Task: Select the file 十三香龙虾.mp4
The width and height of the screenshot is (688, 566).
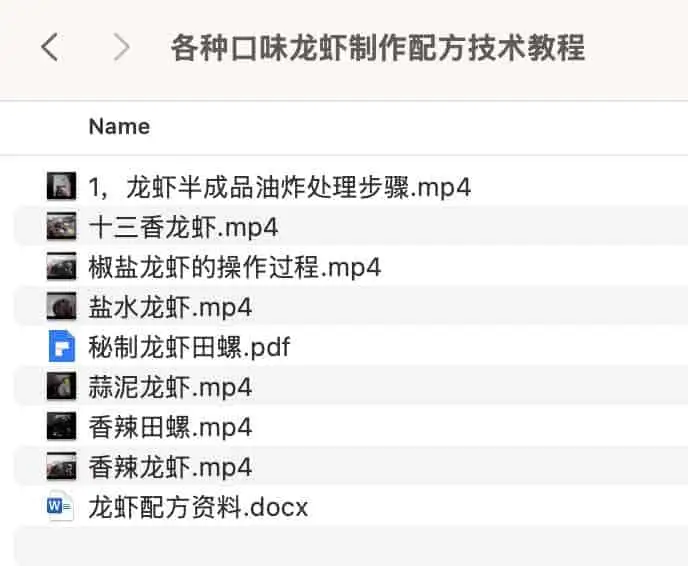Action: pyautogui.click(x=183, y=227)
